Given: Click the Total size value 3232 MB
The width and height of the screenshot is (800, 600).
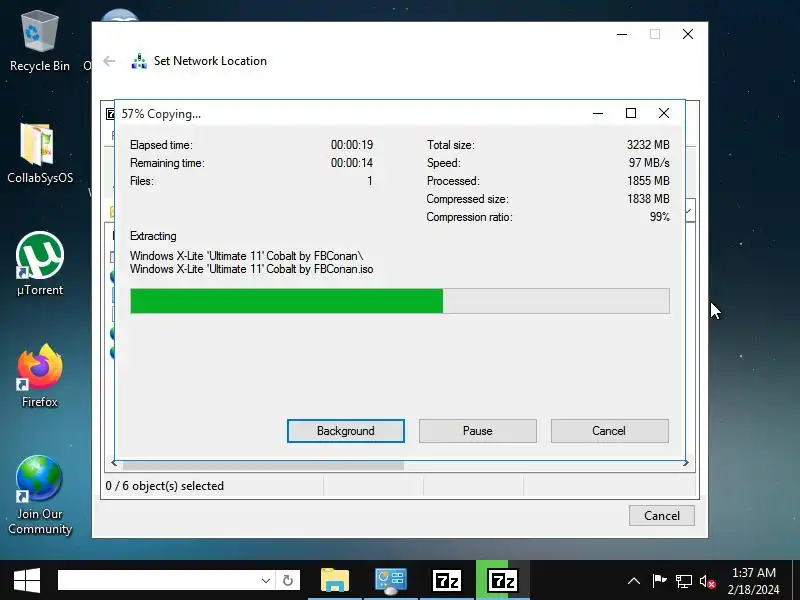Looking at the screenshot, I should (x=648, y=145).
